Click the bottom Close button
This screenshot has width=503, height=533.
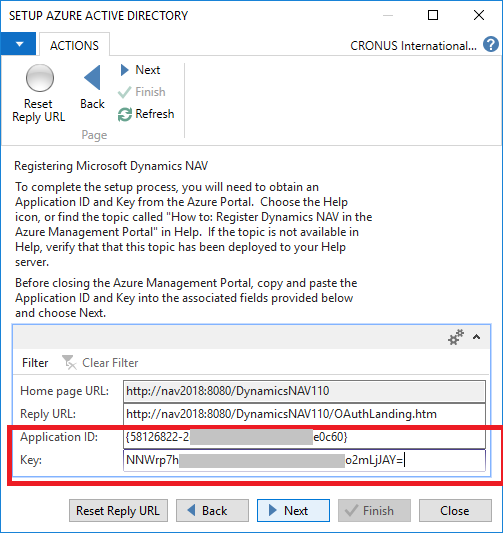[455, 511]
